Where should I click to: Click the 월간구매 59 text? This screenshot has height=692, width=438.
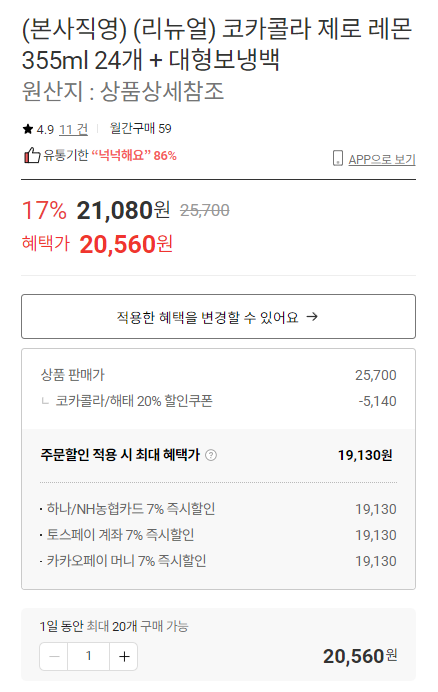click(140, 129)
